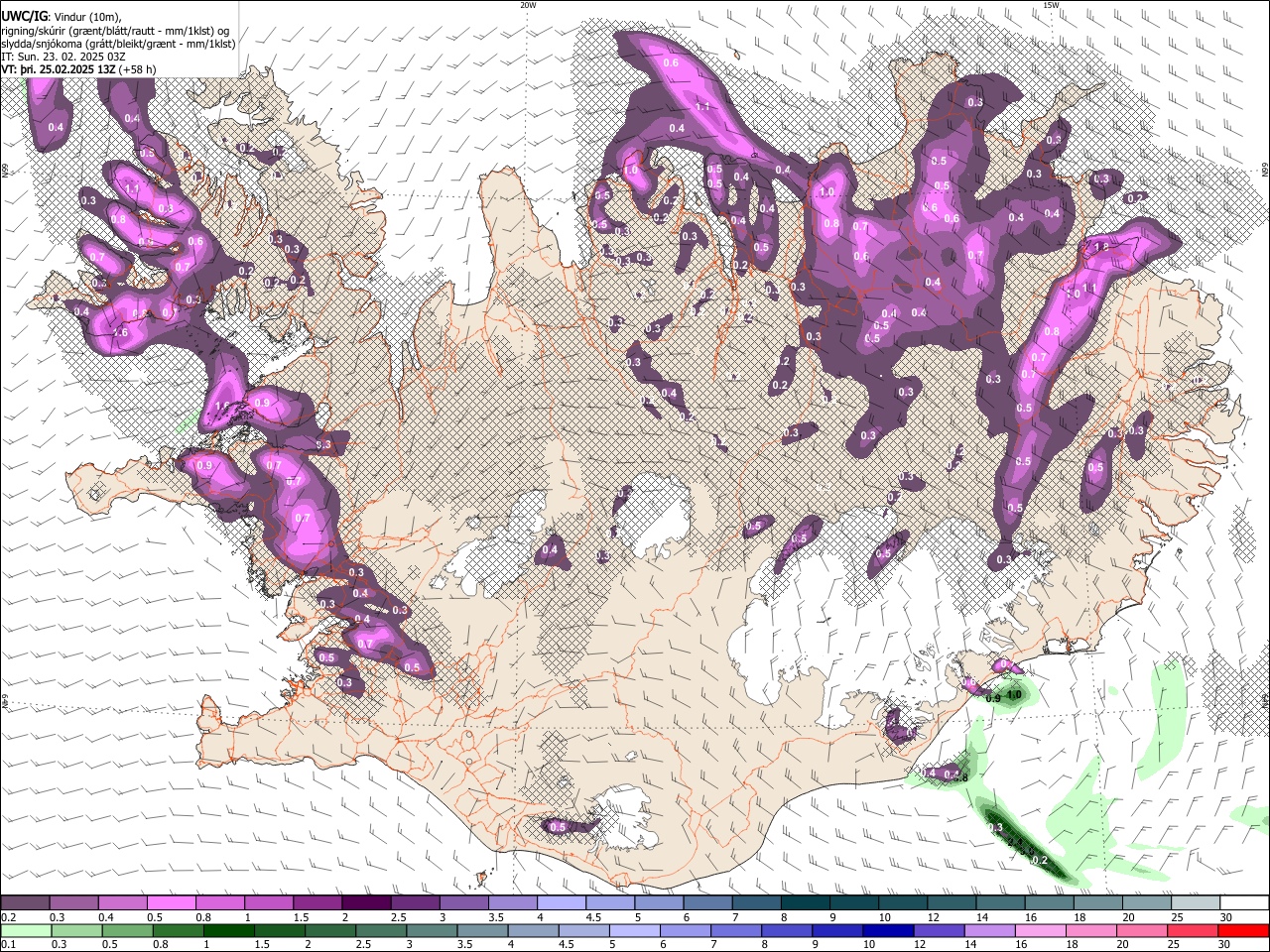
Task: Pick the snow scale swatch labeled 2
Action: [366, 902]
